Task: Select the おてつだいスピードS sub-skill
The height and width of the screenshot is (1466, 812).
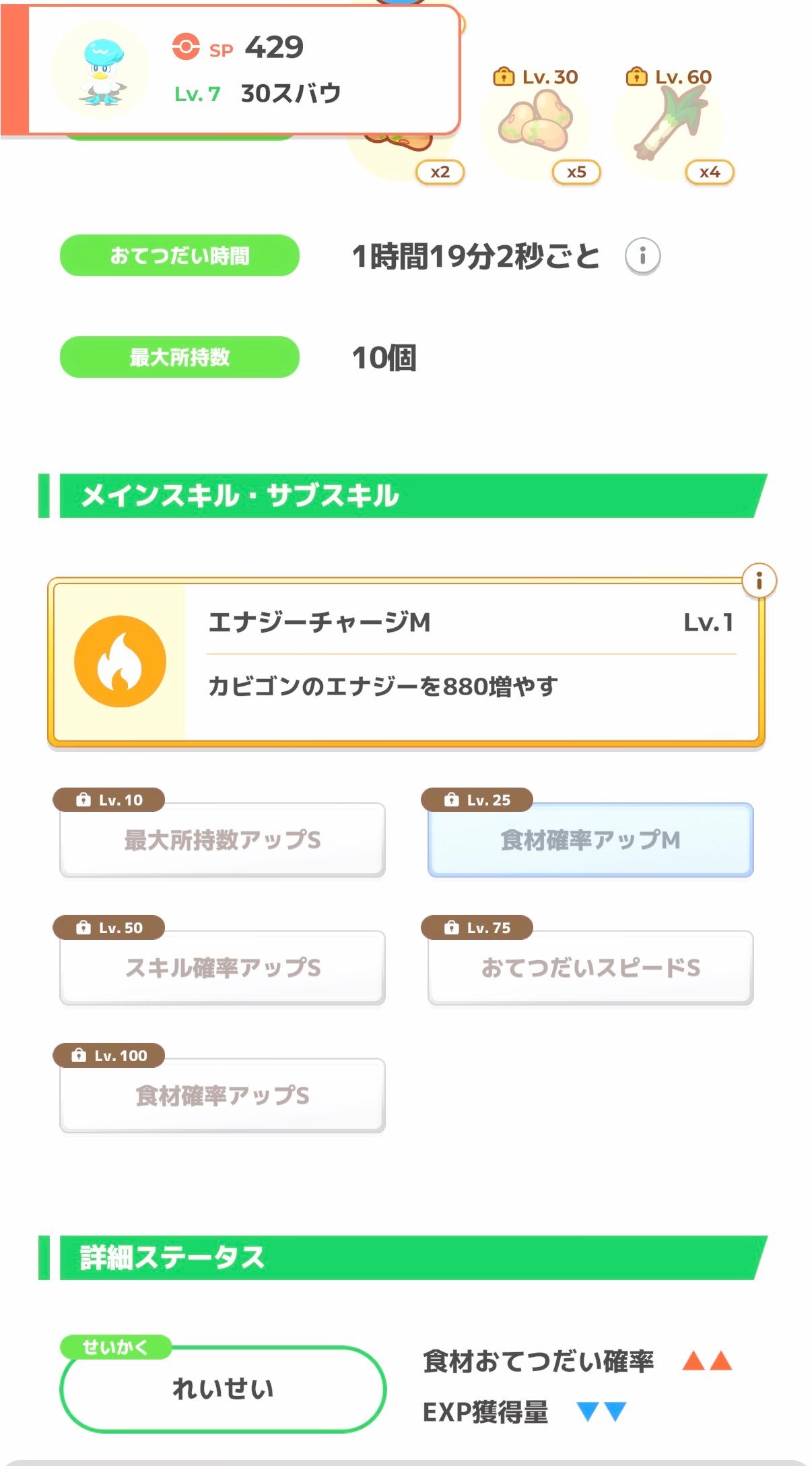Action: tap(590, 968)
